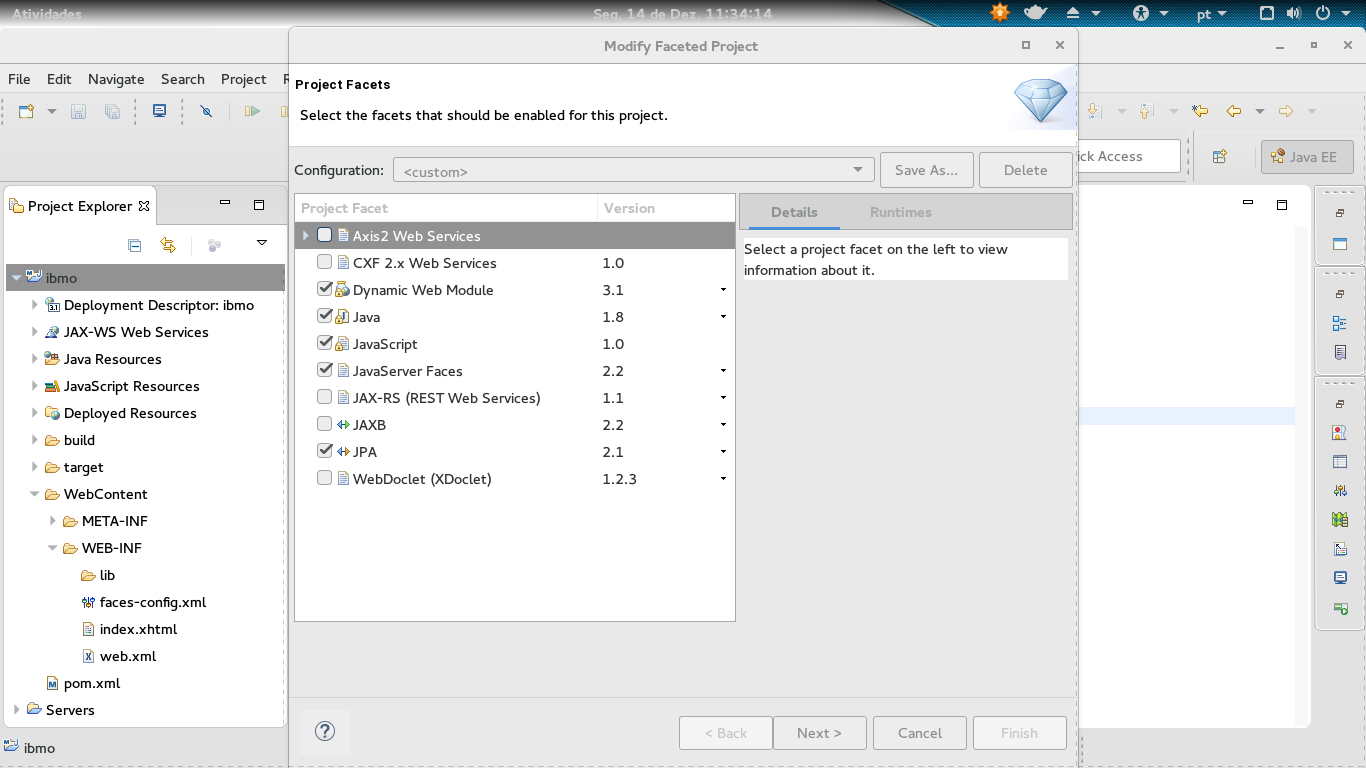Enable the WebDoclet (XDoclet) checkbox
Viewport: 1366px width, 768px height.
pos(325,479)
